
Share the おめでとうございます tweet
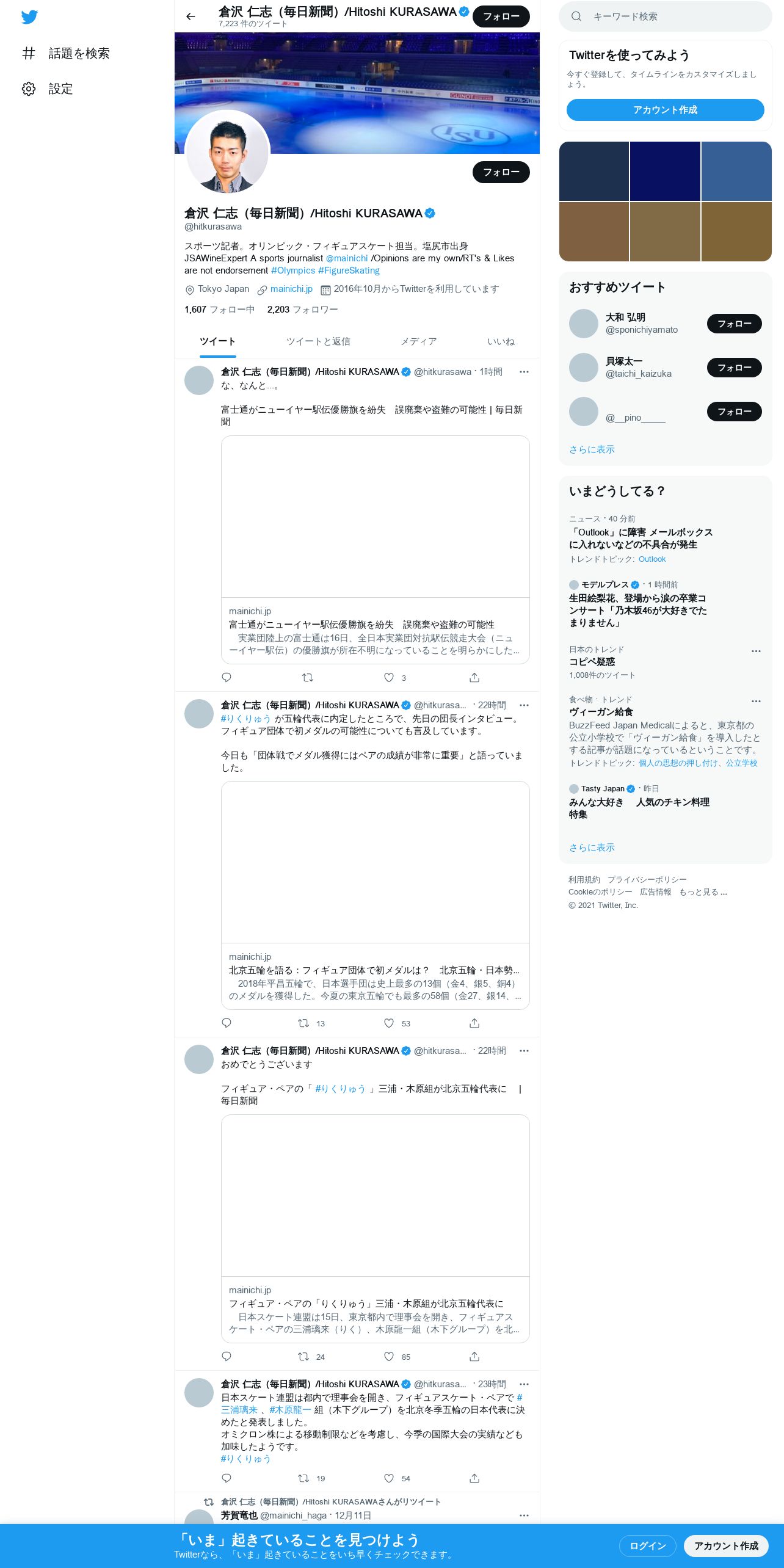[x=474, y=1356]
